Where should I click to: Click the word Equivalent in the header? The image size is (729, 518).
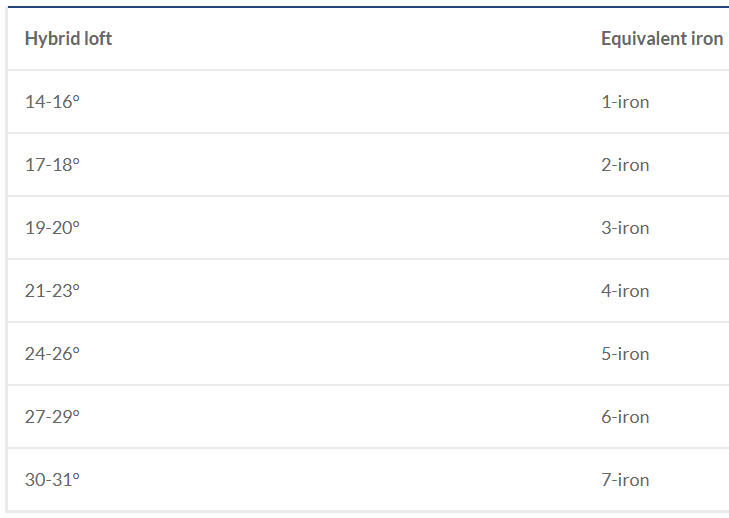click(x=644, y=39)
